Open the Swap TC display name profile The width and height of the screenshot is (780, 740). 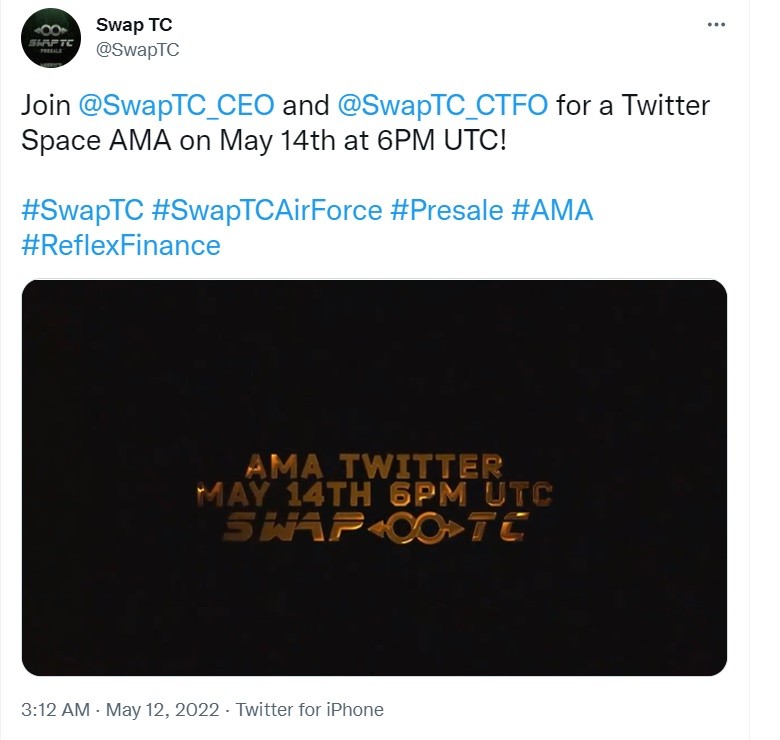(x=134, y=24)
